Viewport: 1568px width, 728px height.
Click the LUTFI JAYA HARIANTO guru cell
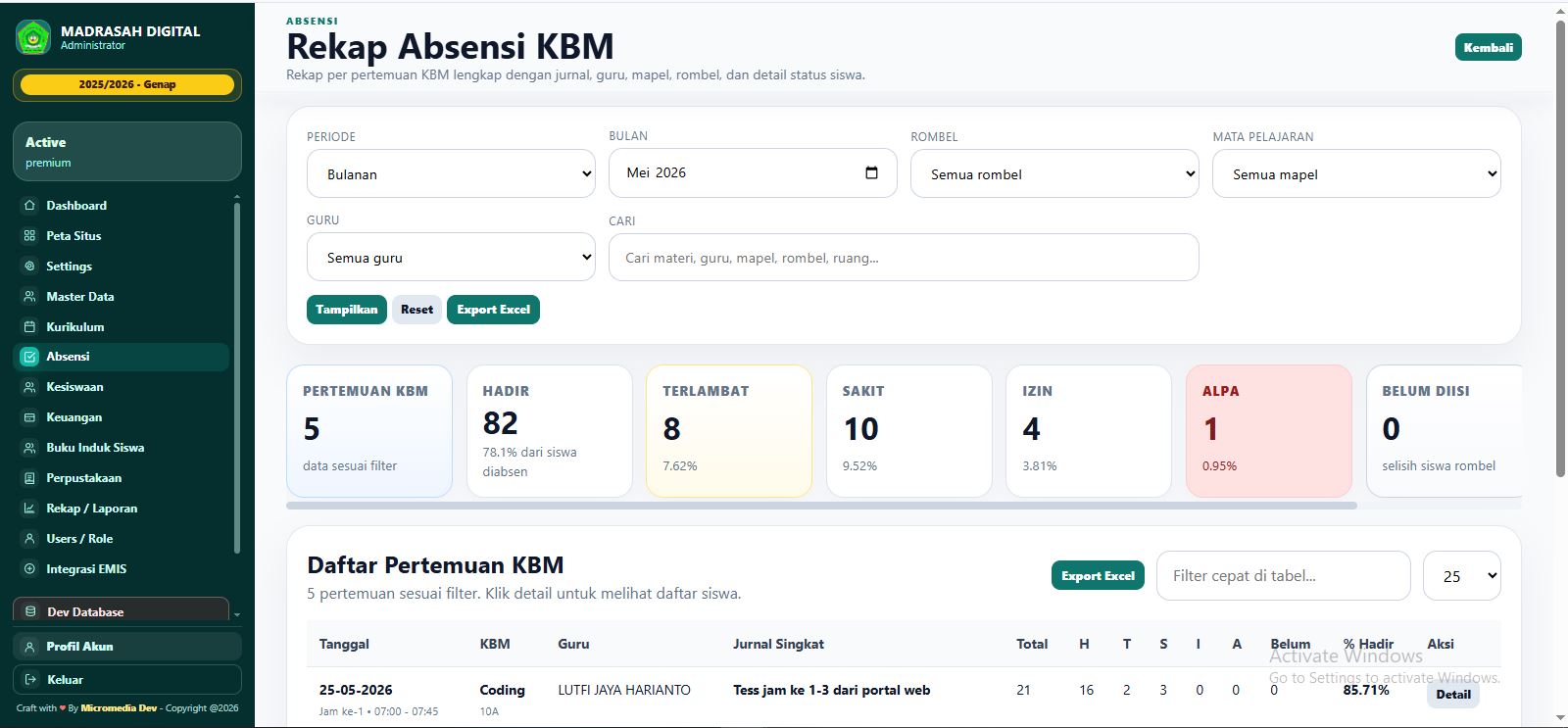pyautogui.click(x=624, y=690)
